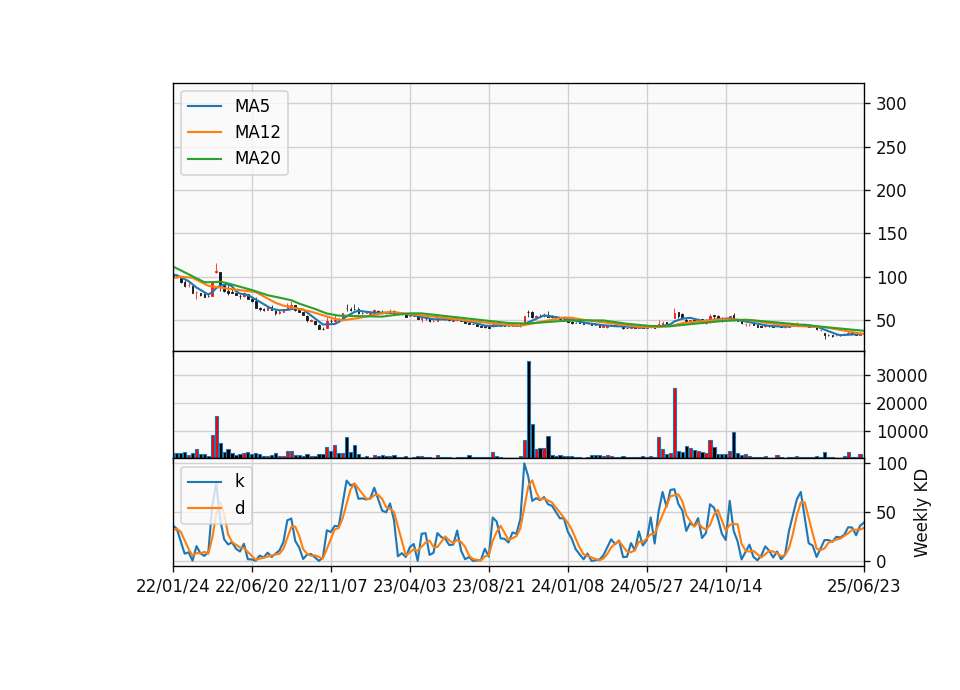Viewport: 960px width, 690px height.
Task: Click the k legend label
Action: coord(239,481)
